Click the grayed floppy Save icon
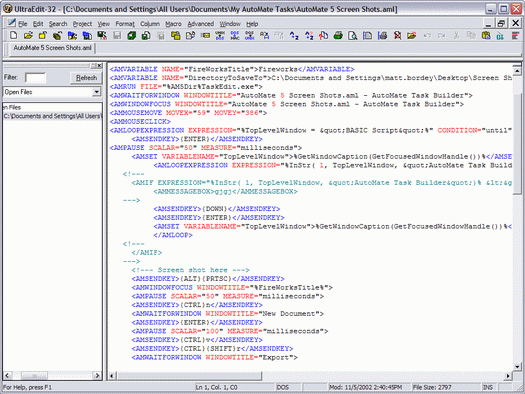525x394 pixels. (117, 35)
